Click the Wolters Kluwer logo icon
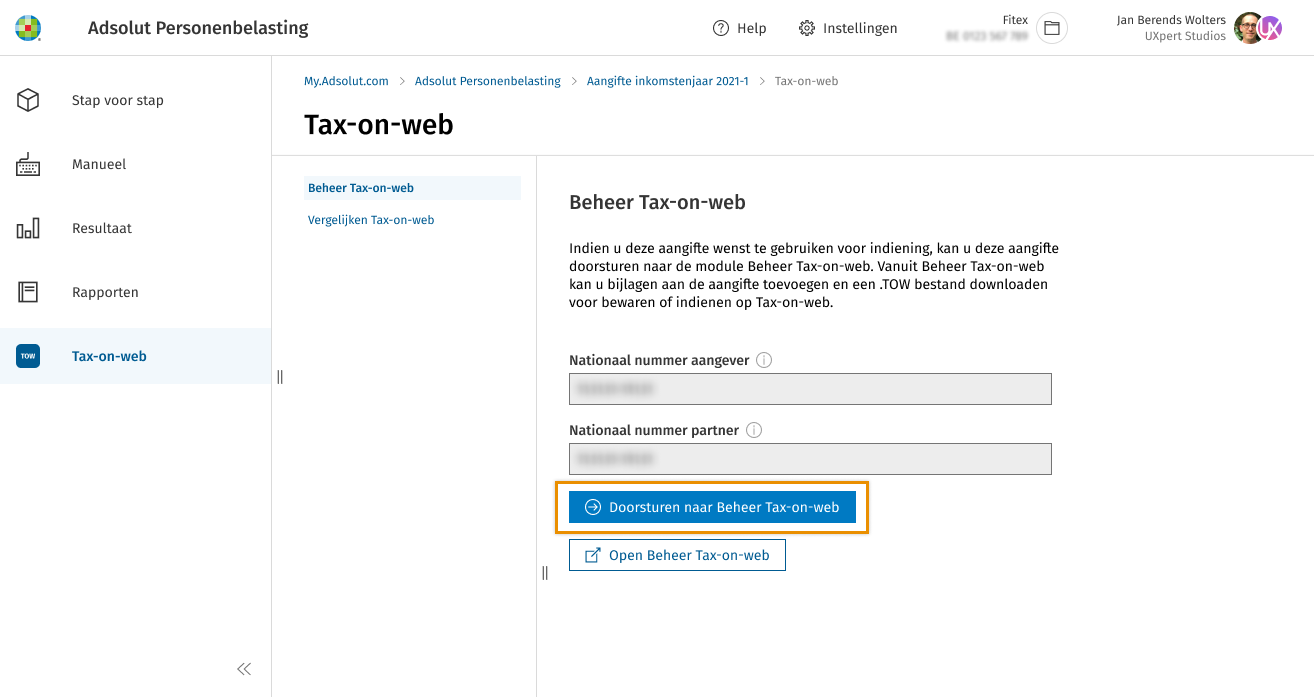The image size is (1314, 697). click(x=28, y=28)
